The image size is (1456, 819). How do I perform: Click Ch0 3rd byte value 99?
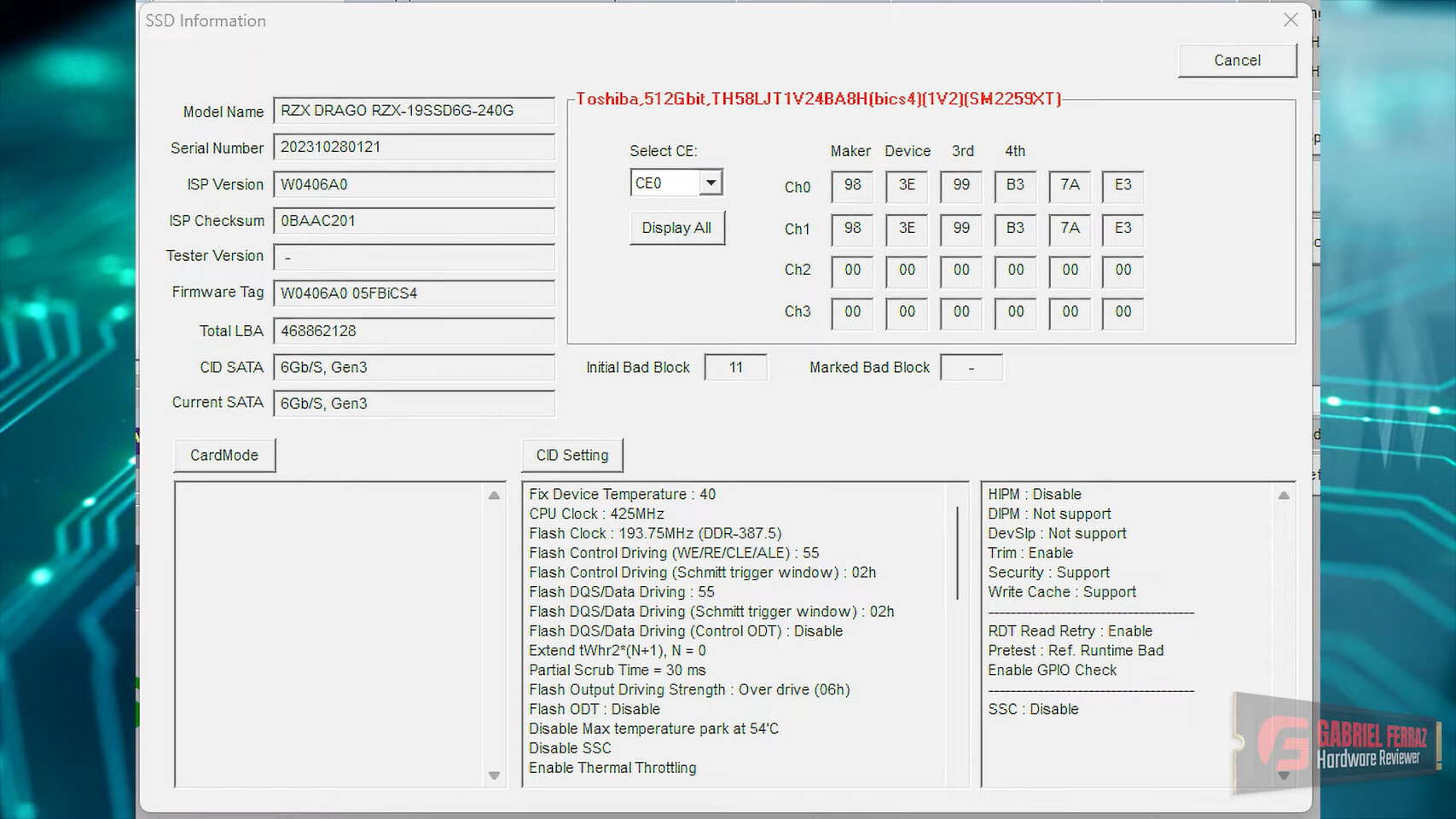click(961, 186)
